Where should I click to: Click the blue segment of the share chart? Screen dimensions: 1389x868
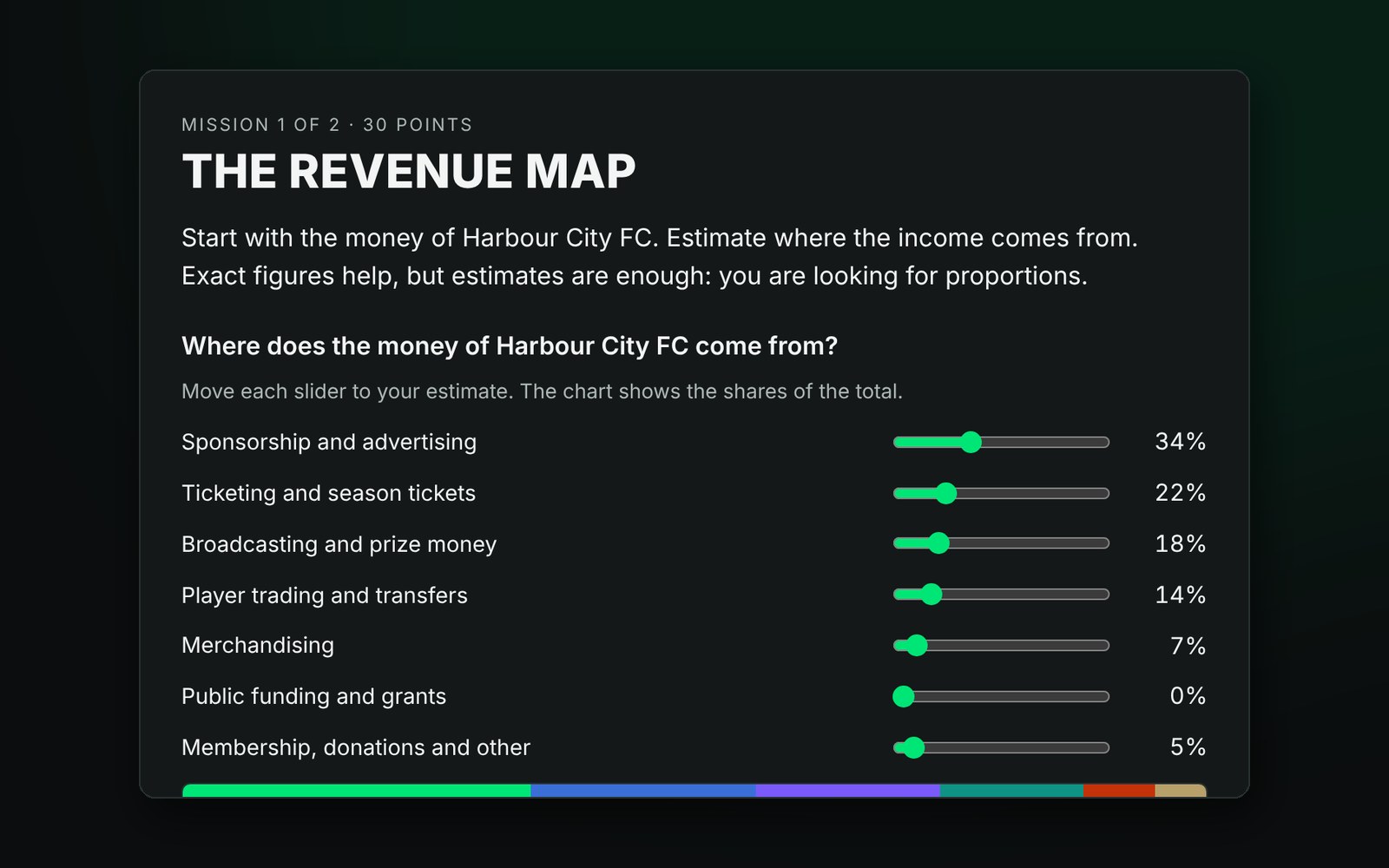pyautogui.click(x=643, y=791)
